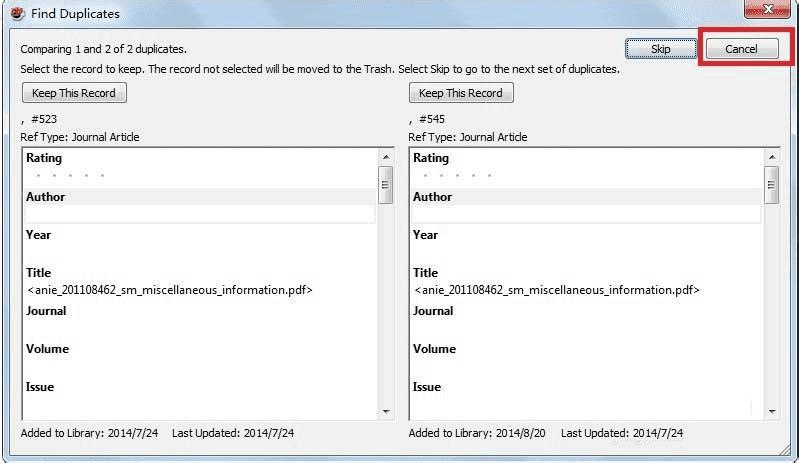799x463 pixels.
Task: Keep record #545
Action: coord(461,93)
